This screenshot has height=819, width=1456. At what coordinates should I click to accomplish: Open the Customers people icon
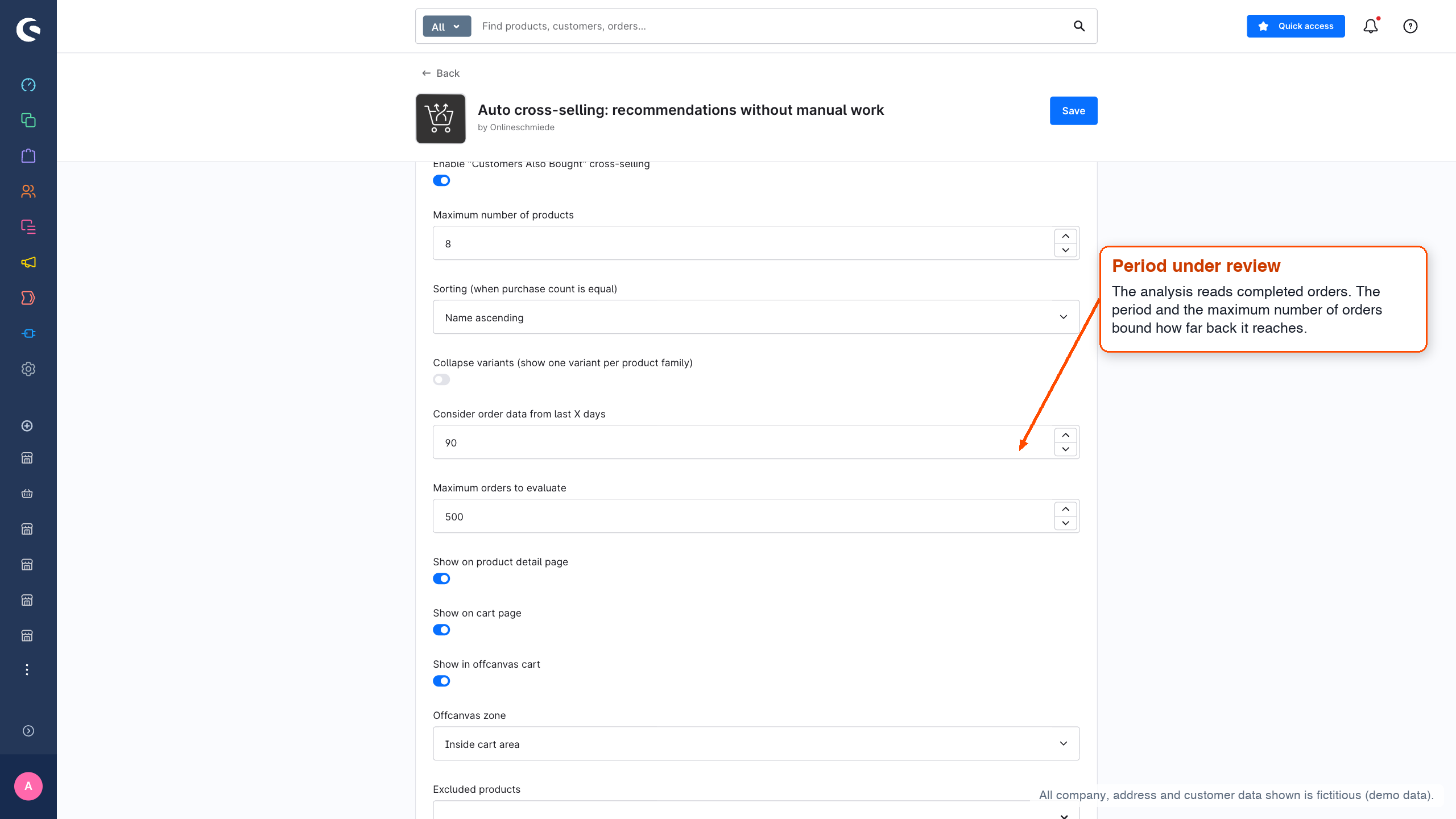coord(28,191)
